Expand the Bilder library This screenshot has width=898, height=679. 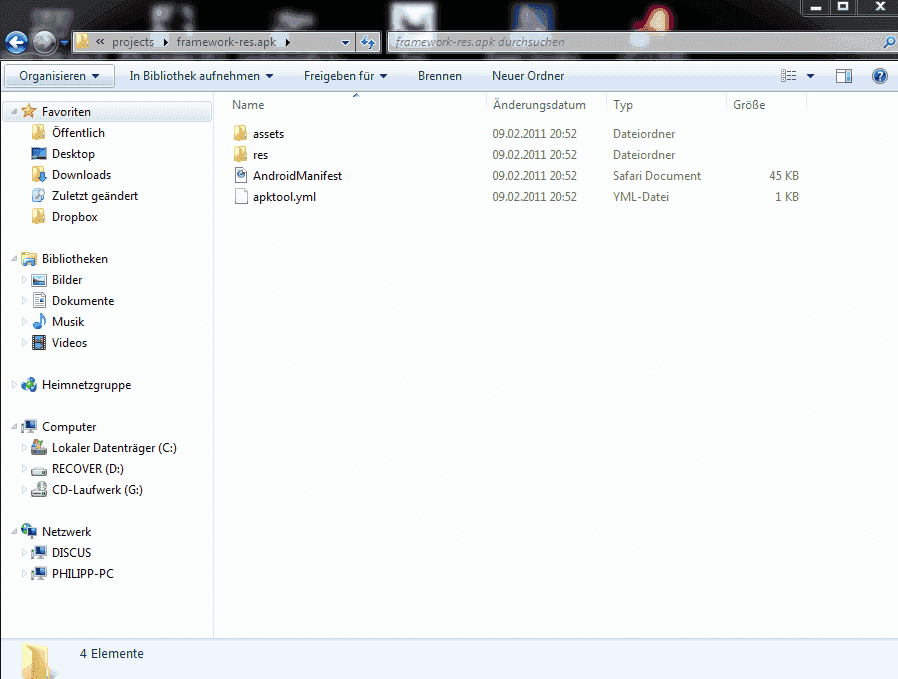tap(24, 279)
